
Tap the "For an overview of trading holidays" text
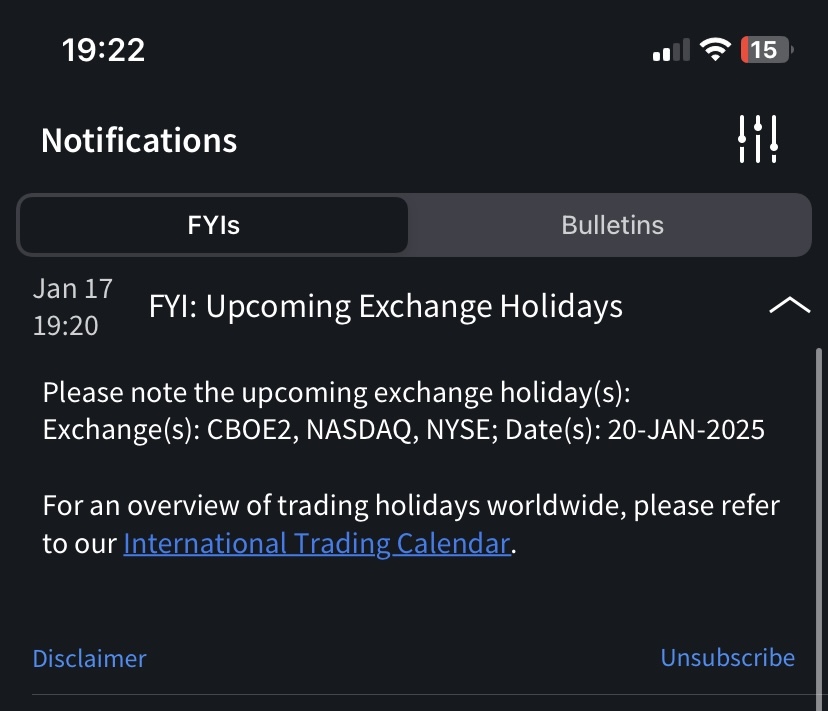(410, 505)
